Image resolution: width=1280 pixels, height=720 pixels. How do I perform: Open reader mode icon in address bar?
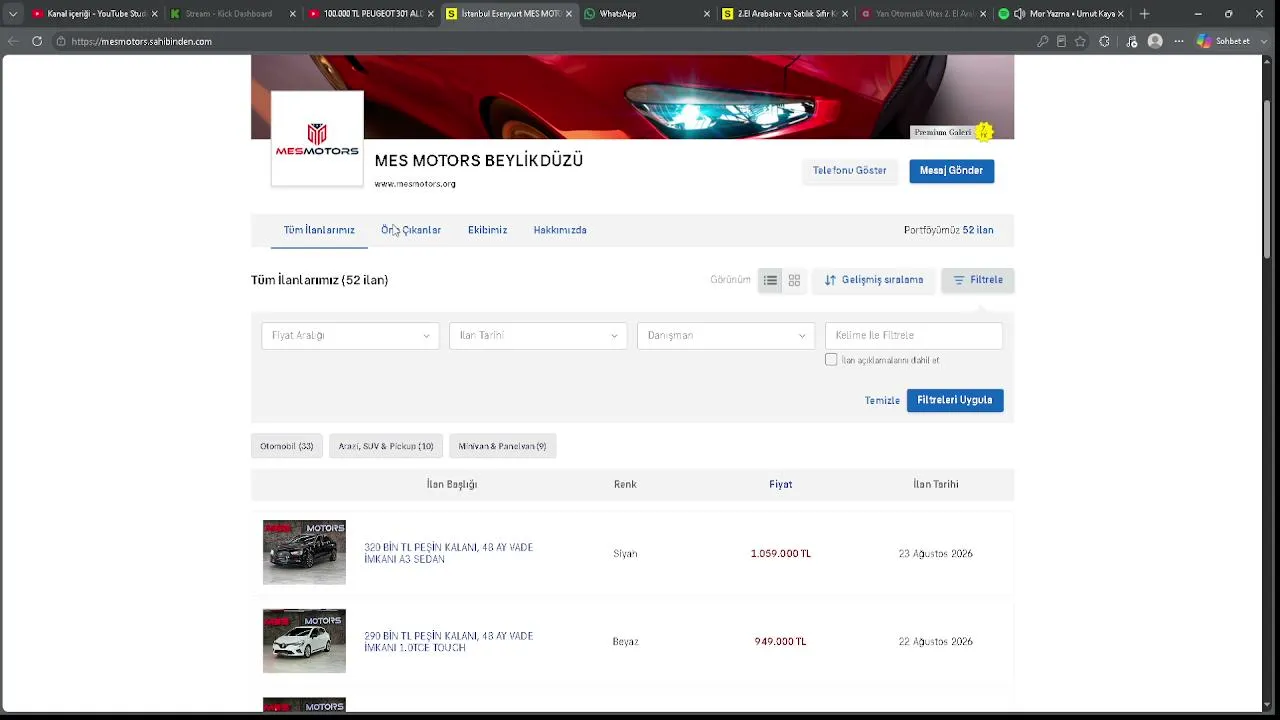(x=1062, y=41)
